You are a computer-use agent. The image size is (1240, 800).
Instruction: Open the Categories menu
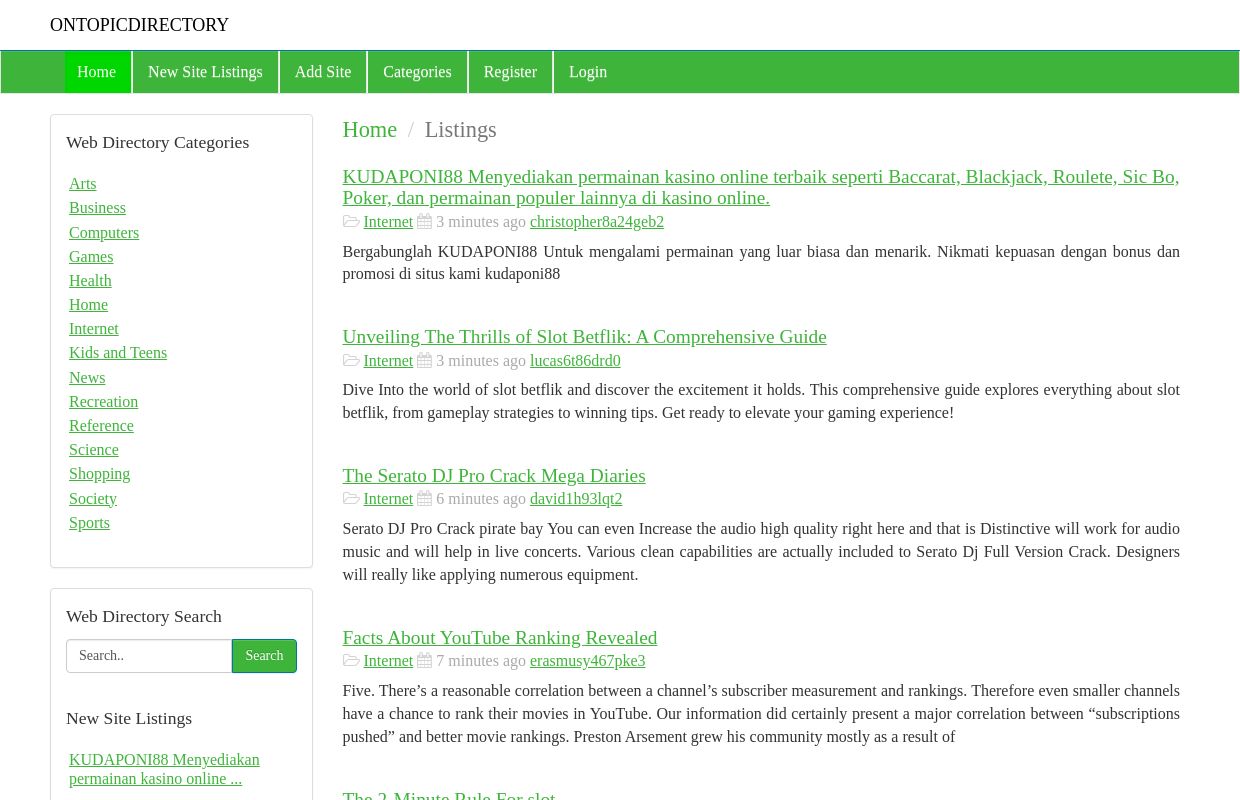tap(417, 72)
